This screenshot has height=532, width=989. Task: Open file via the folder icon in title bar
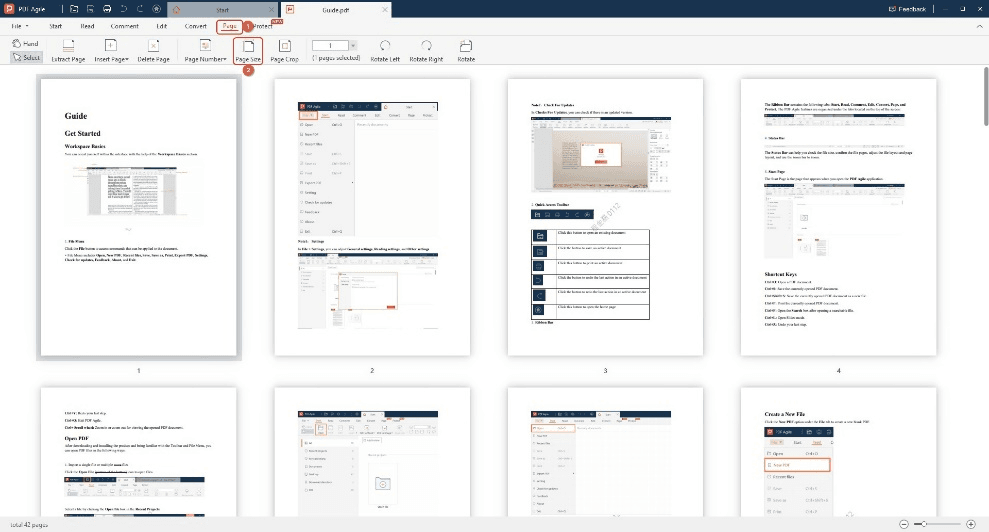(x=74, y=9)
